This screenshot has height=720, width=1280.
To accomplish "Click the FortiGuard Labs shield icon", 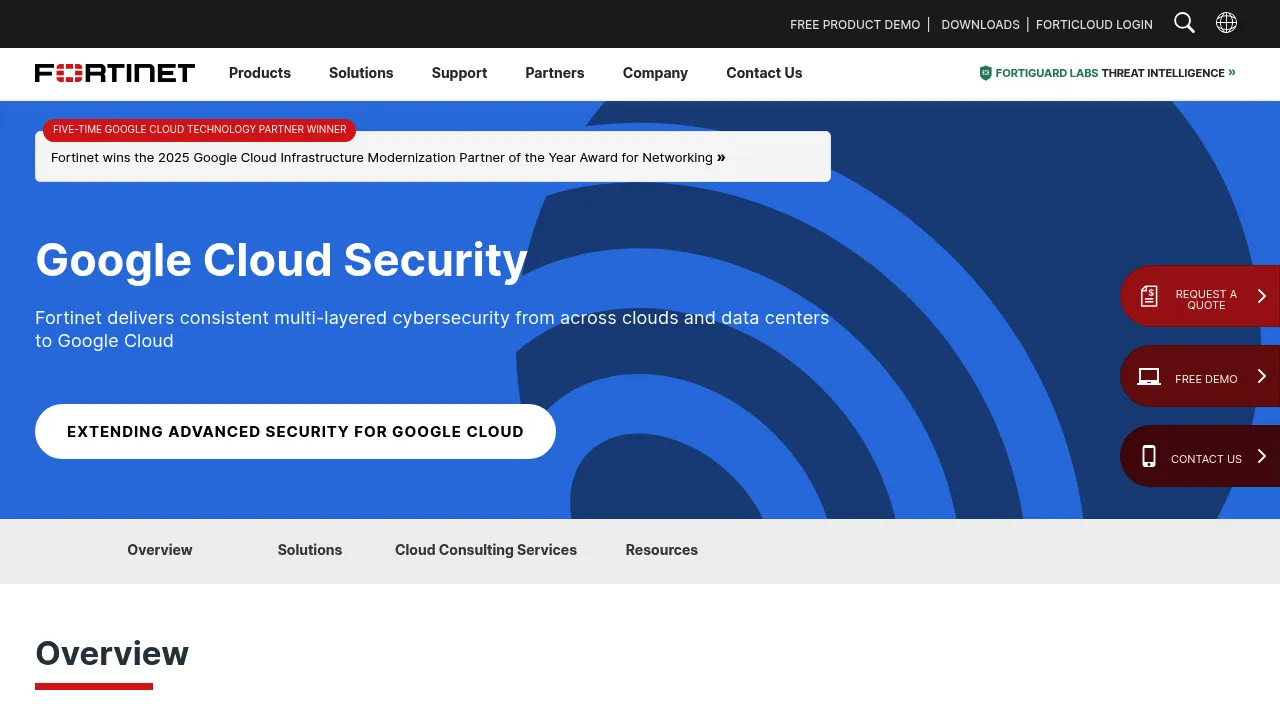I will (985, 73).
